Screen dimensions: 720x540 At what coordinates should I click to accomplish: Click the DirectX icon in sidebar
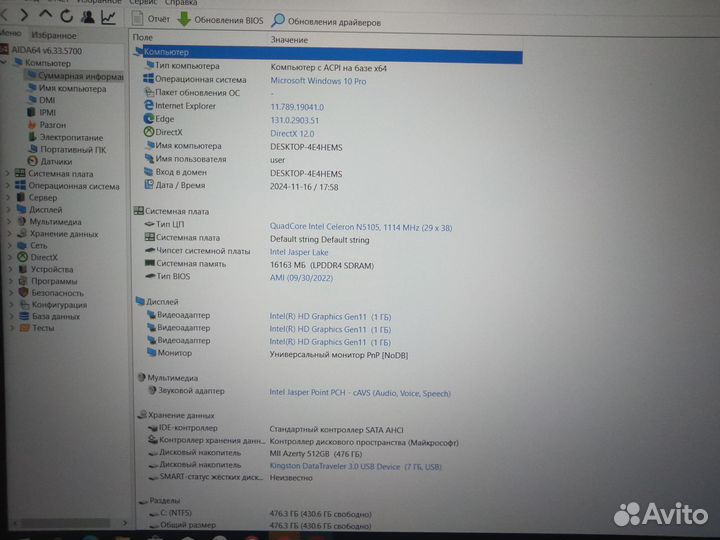coord(21,257)
